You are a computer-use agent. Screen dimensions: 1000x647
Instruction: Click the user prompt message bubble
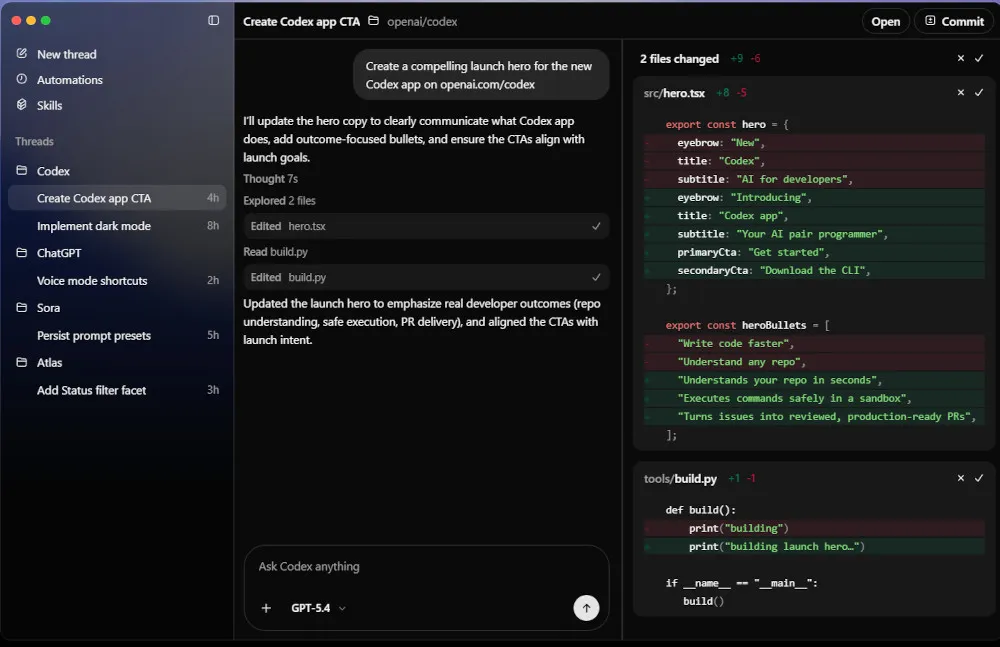tap(481, 75)
